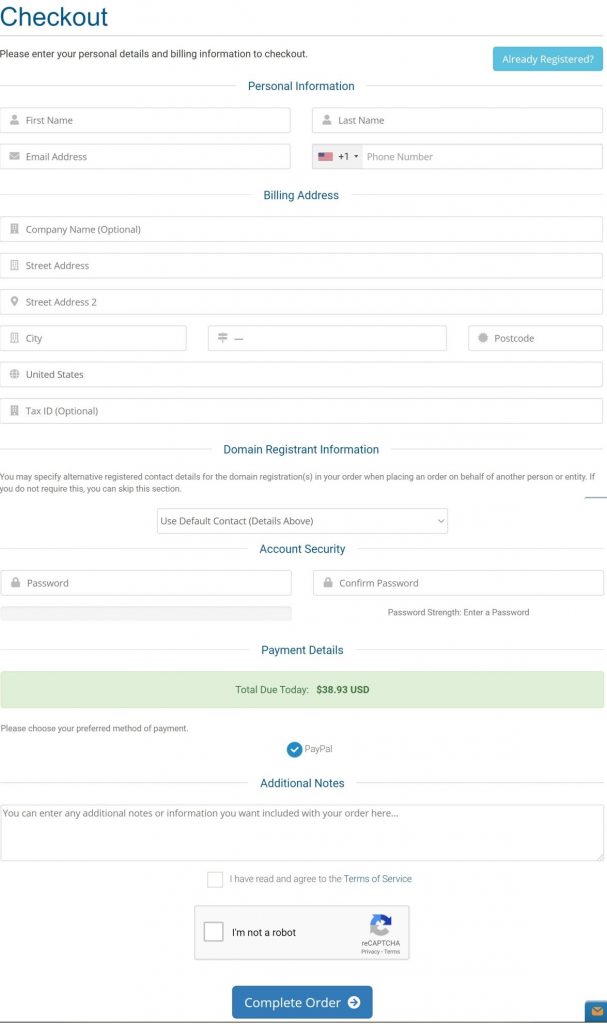Image resolution: width=607 pixels, height=1024 pixels.
Task: Open the United States country selector
Action: [x=301, y=374]
